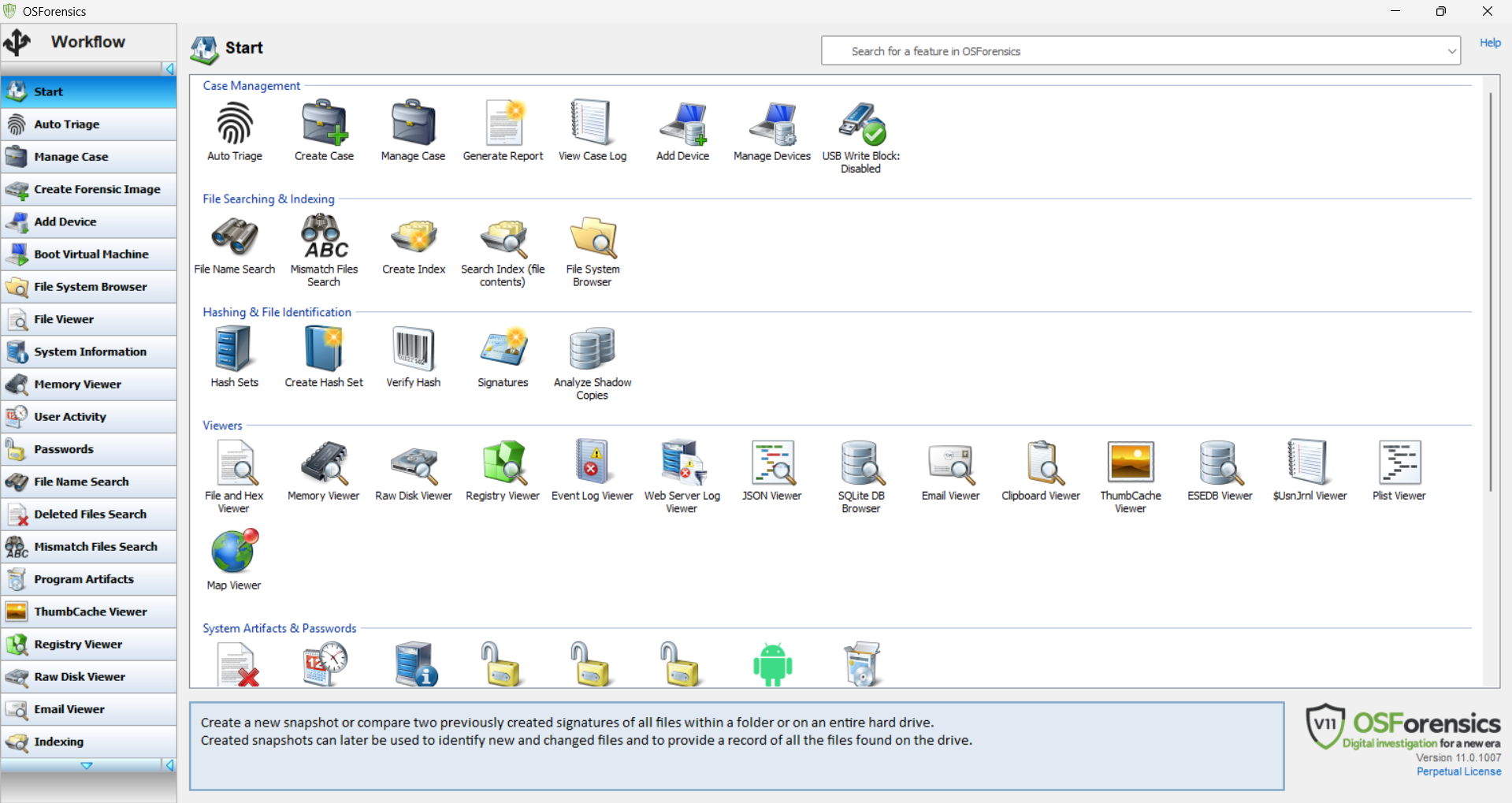1512x803 pixels.
Task: Open Passwords in Workflow sidebar
Action: pyautogui.click(x=88, y=449)
